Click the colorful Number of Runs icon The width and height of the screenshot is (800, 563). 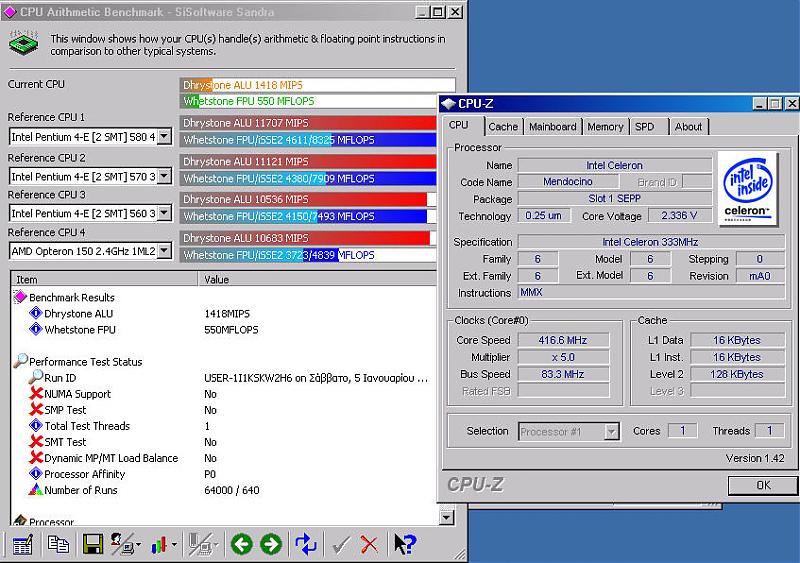click(35, 489)
